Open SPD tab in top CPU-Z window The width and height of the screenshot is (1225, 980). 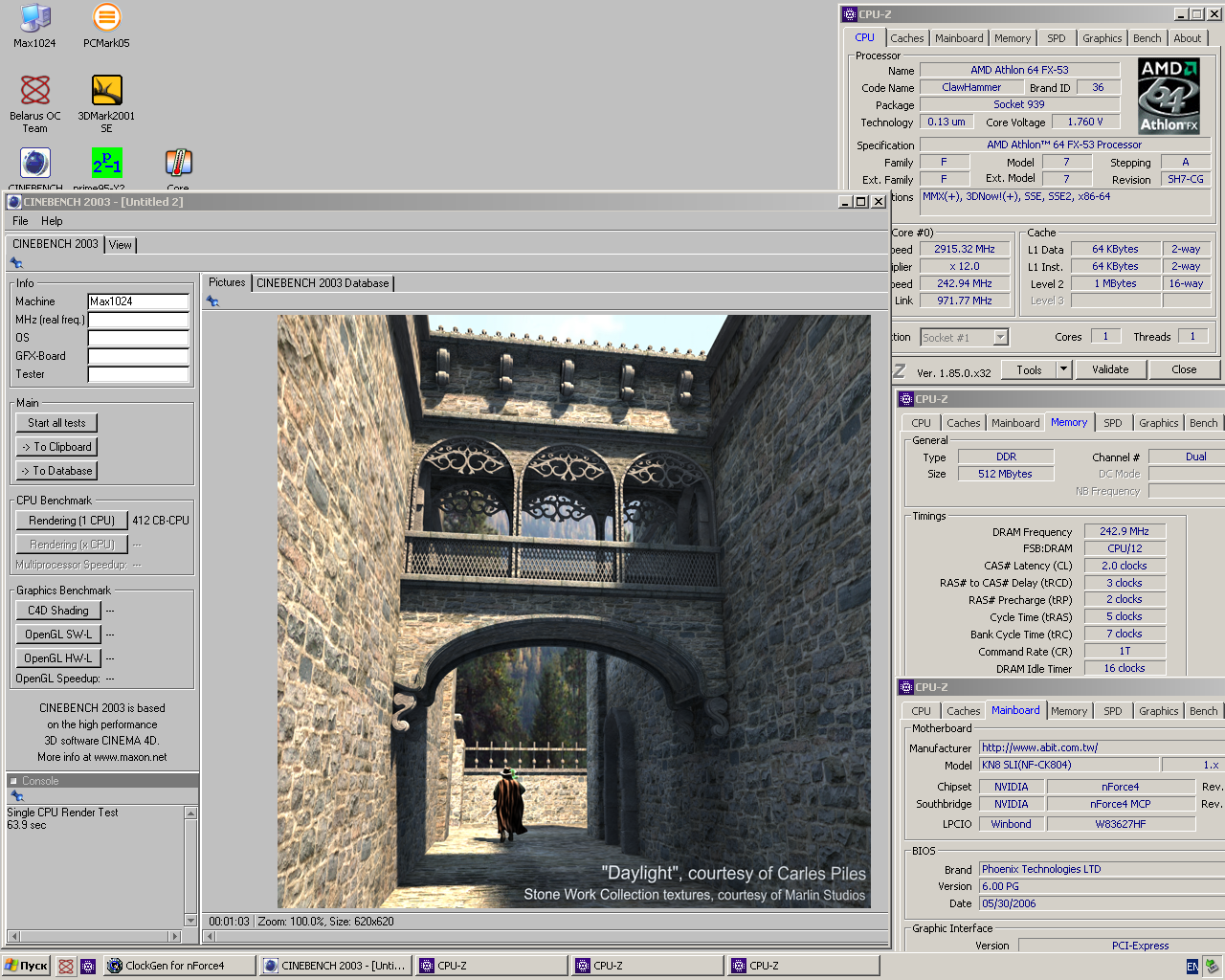click(1057, 38)
